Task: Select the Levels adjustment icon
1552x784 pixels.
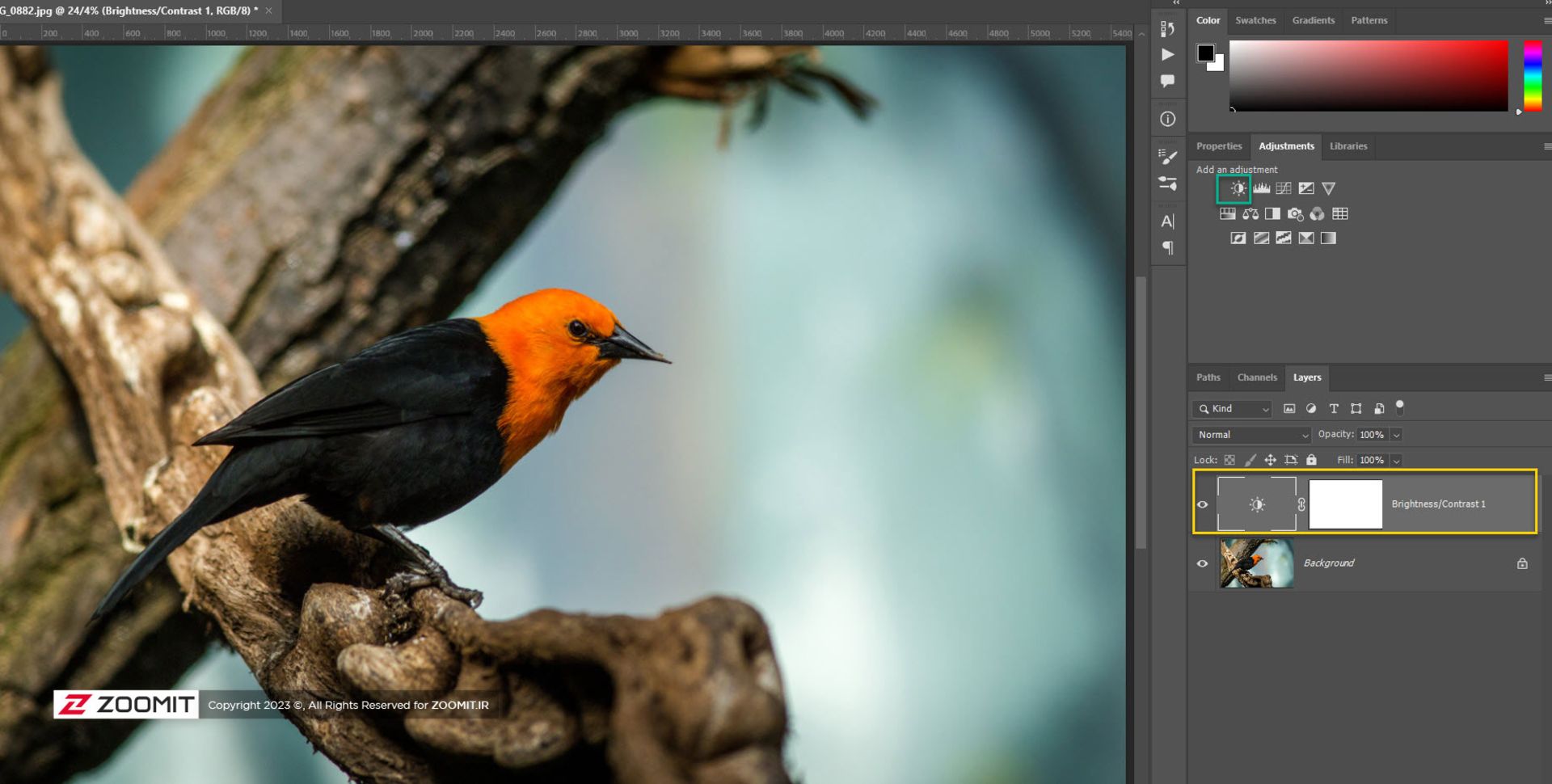Action: (1262, 188)
